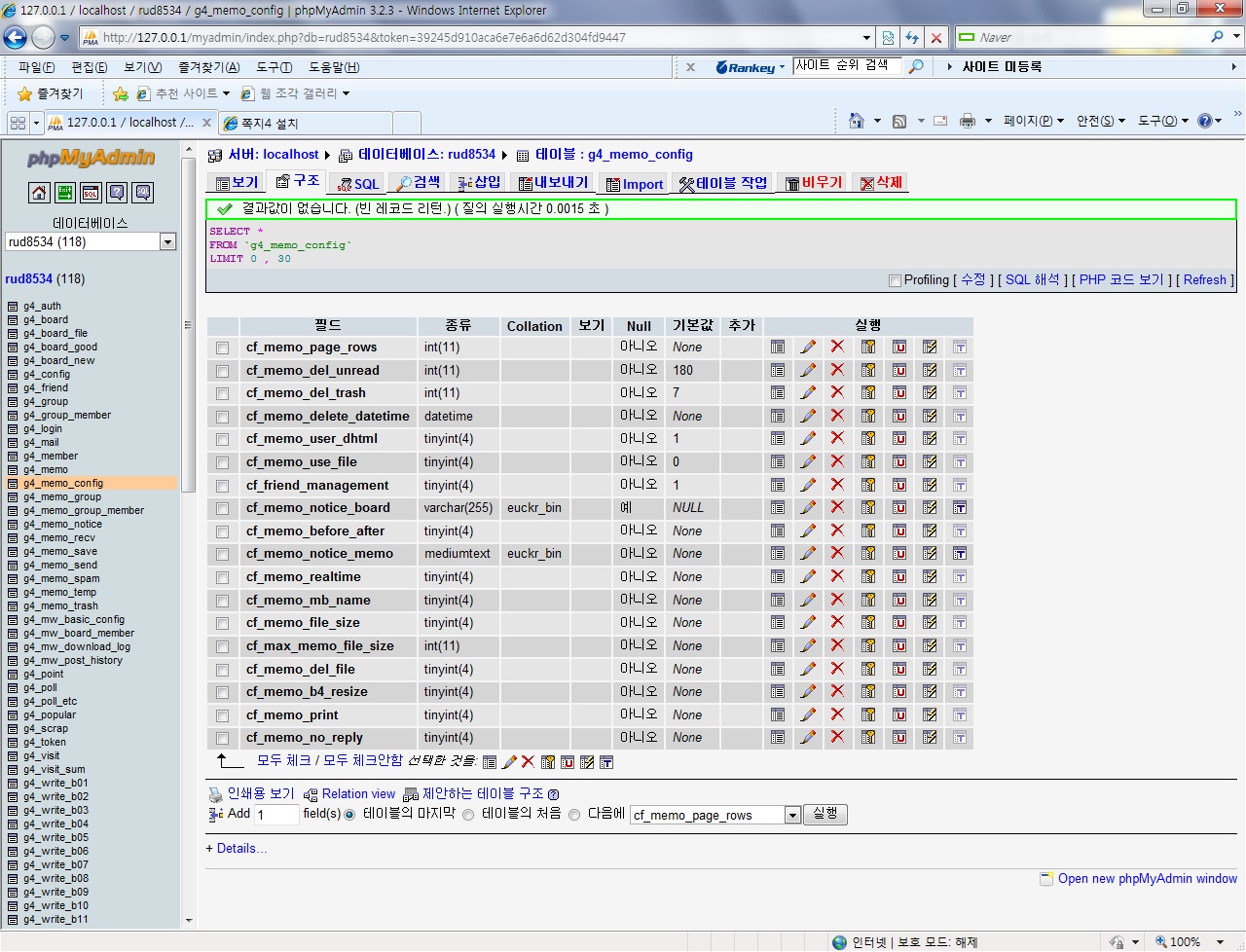
Task: Delete the cf_memo_use_file field with red X
Action: (837, 461)
